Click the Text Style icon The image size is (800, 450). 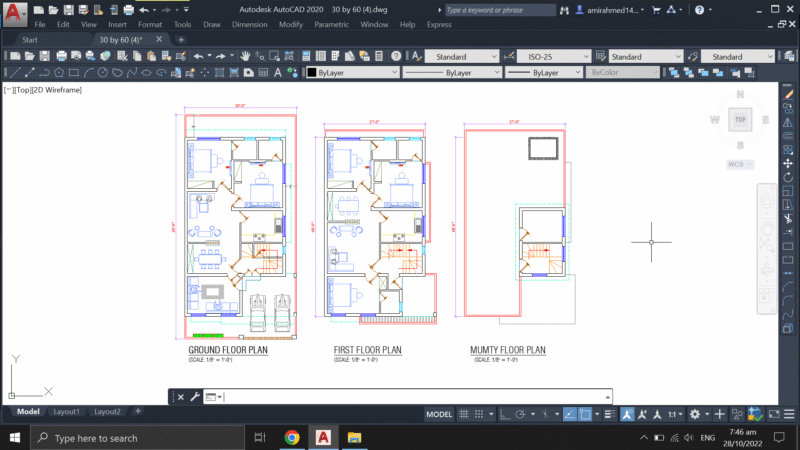tap(416, 56)
